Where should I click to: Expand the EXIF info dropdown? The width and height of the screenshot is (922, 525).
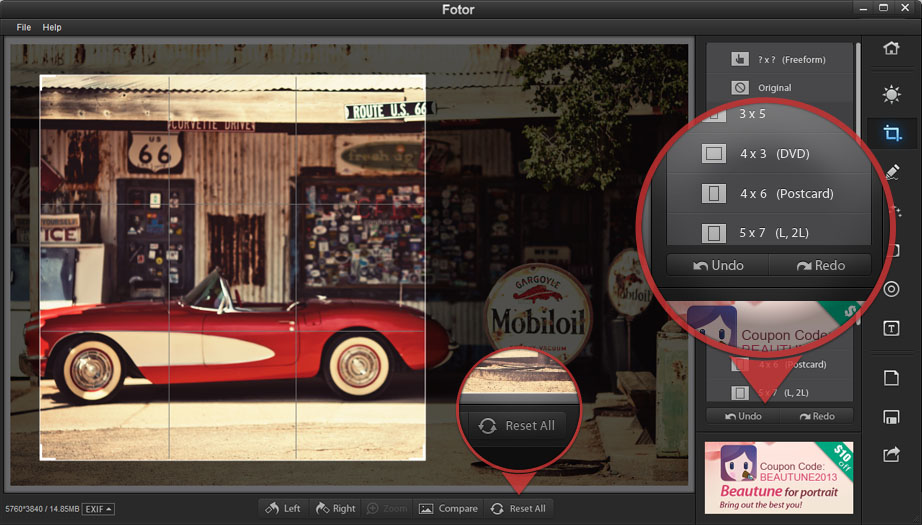click(98, 509)
